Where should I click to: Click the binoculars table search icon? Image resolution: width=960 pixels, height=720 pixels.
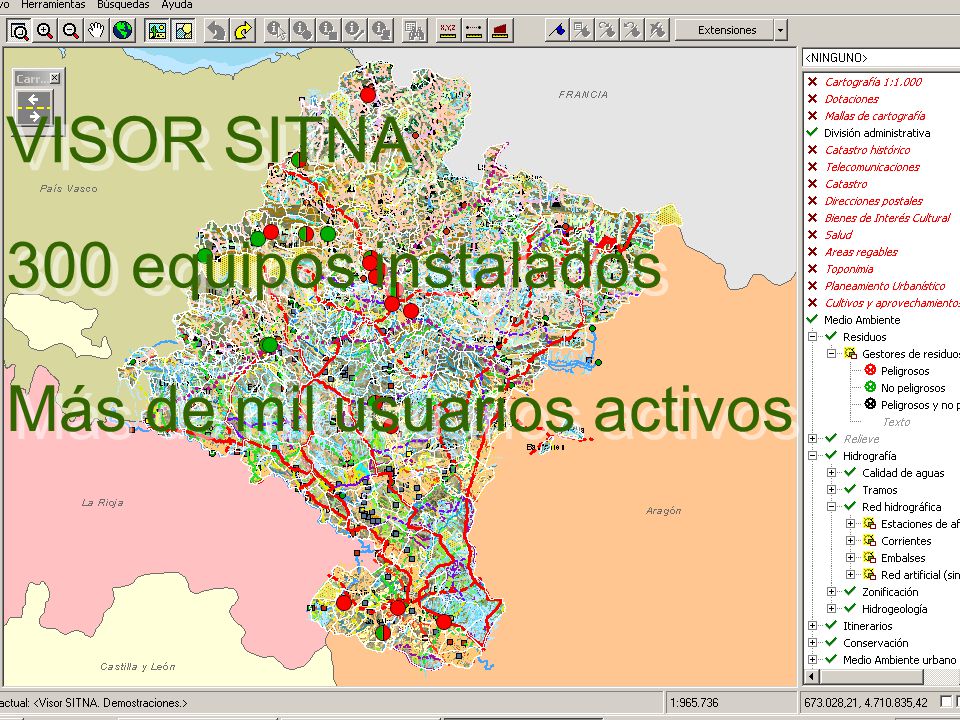(414, 30)
